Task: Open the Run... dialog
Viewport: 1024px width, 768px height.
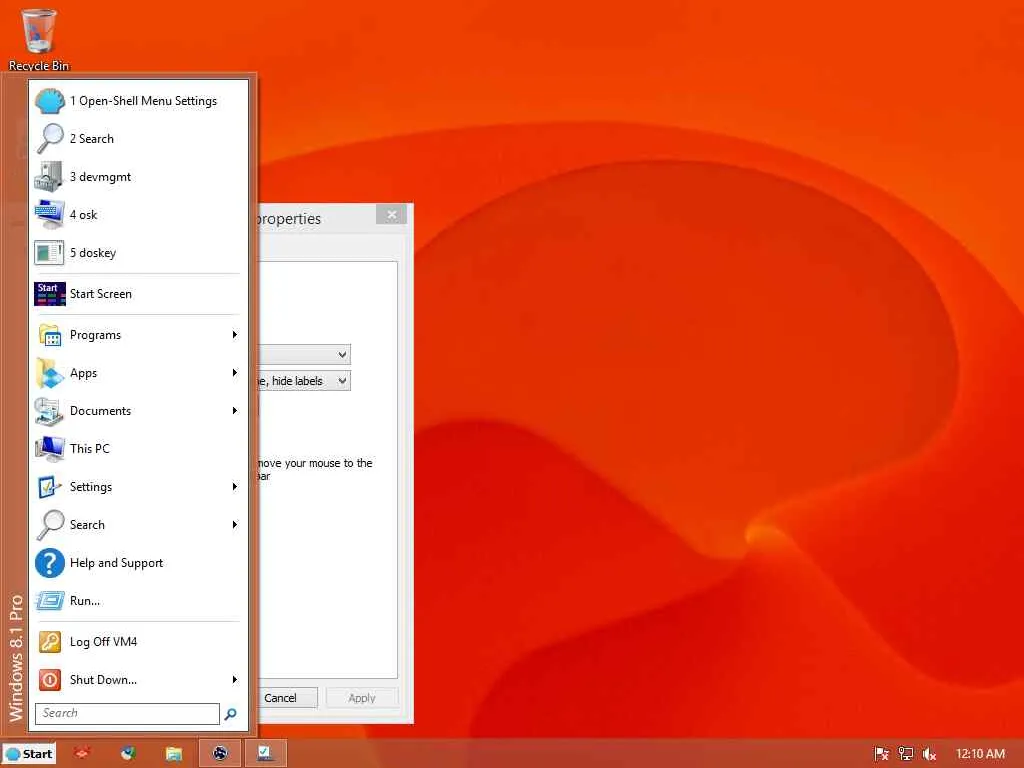Action: coord(138,600)
